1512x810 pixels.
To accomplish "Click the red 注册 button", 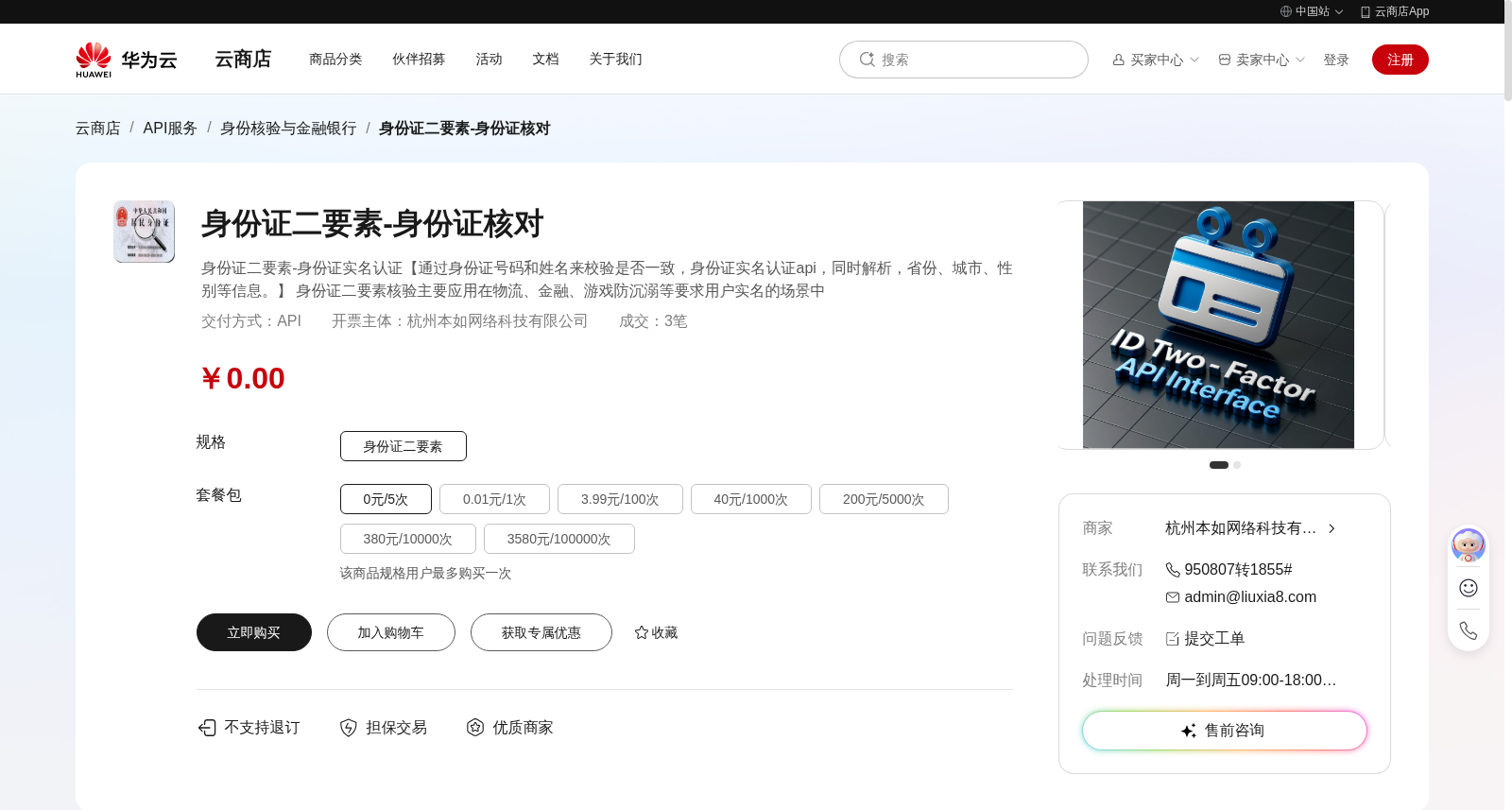I will click(x=1400, y=60).
